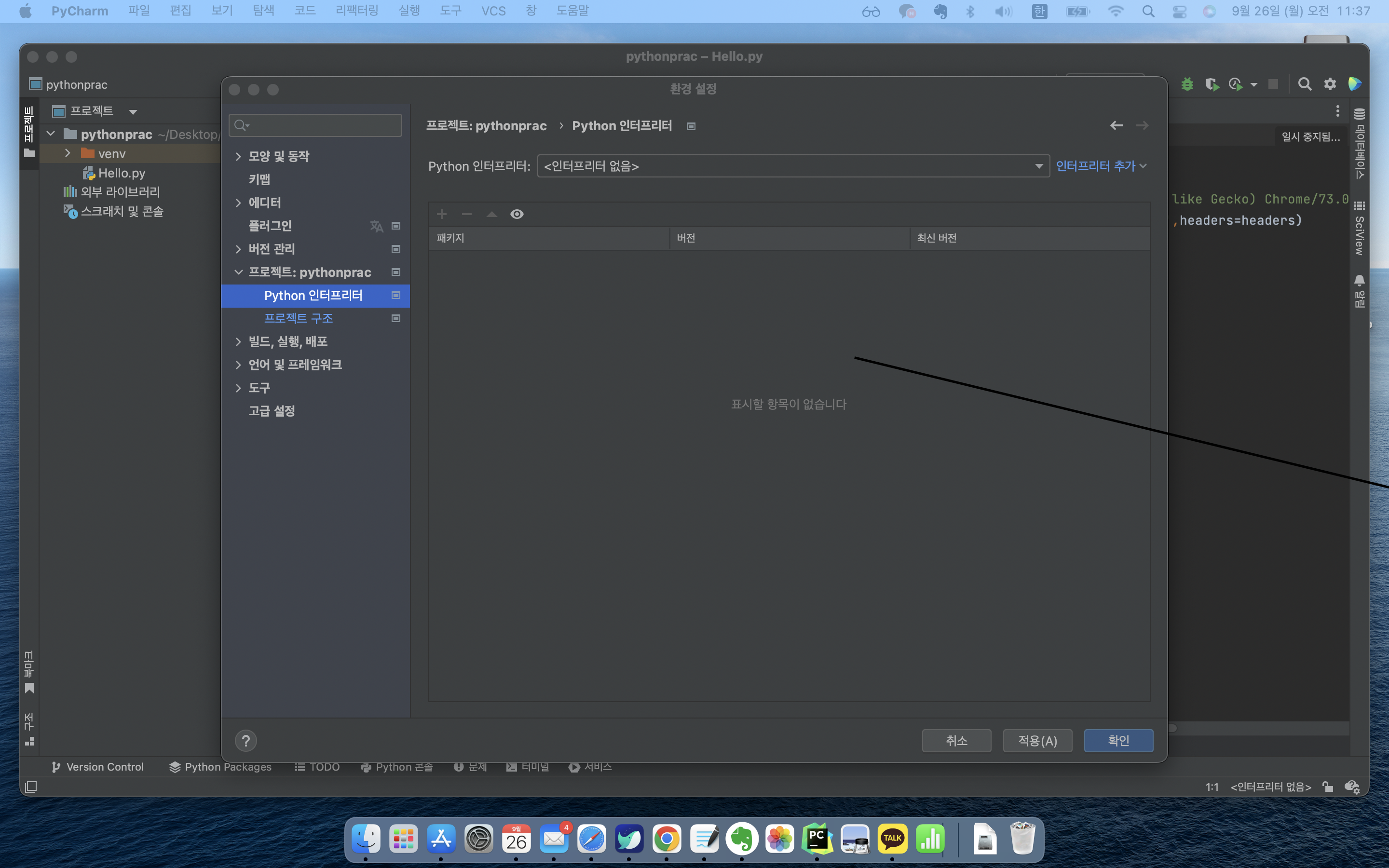Open the 도움말 menu in menu bar
Viewport: 1389px width, 868px height.
coord(572,11)
